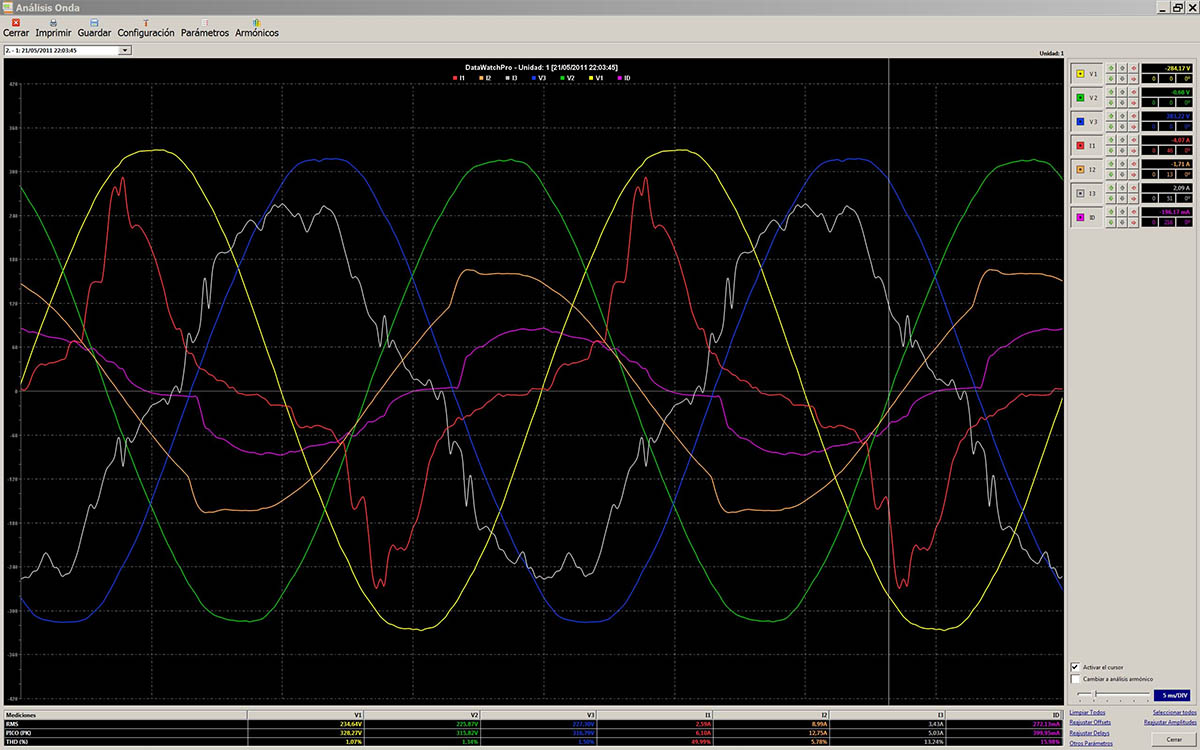Screen dimensions: 1200x750
Task: Click lower red arrow in V3 row
Action: [1134, 127]
